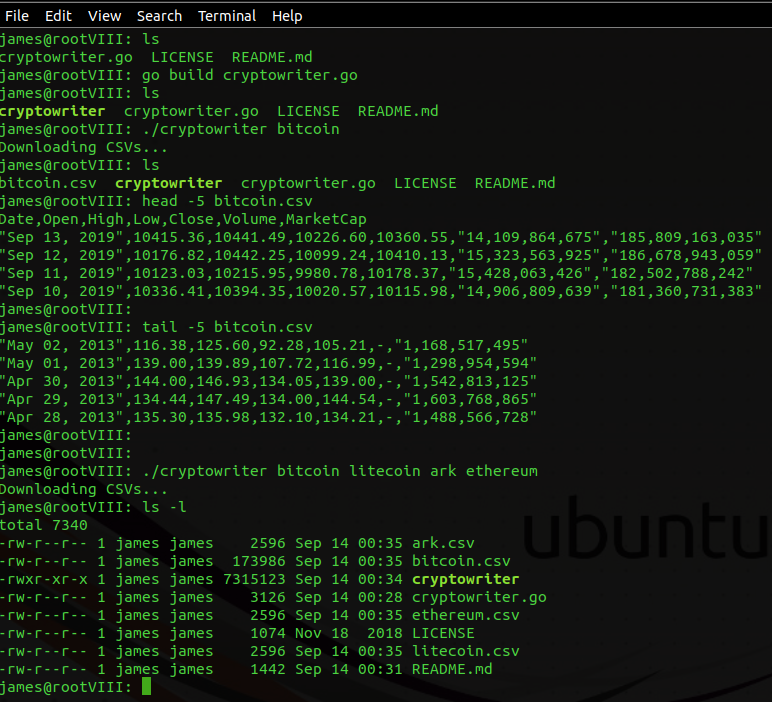Click the ark.csv file name
772x702 pixels.
[443, 543]
